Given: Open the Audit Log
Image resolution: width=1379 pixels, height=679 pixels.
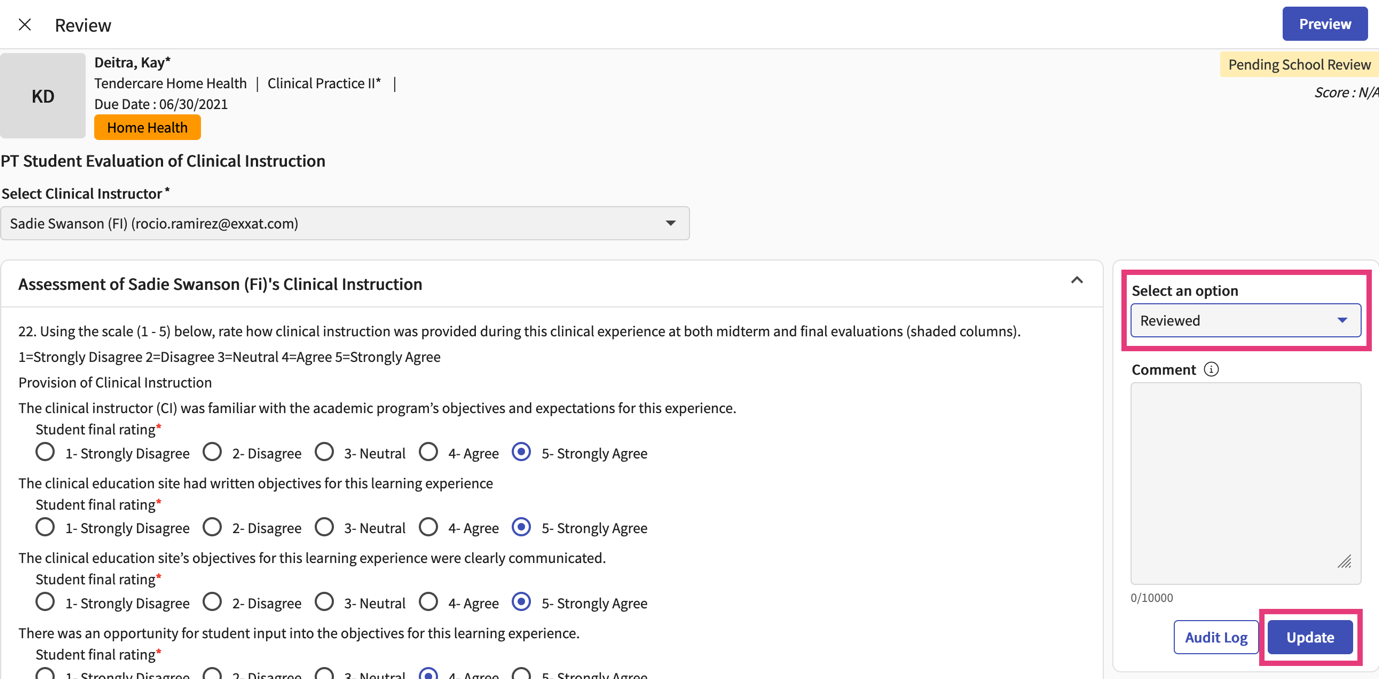Looking at the screenshot, I should pyautogui.click(x=1216, y=637).
